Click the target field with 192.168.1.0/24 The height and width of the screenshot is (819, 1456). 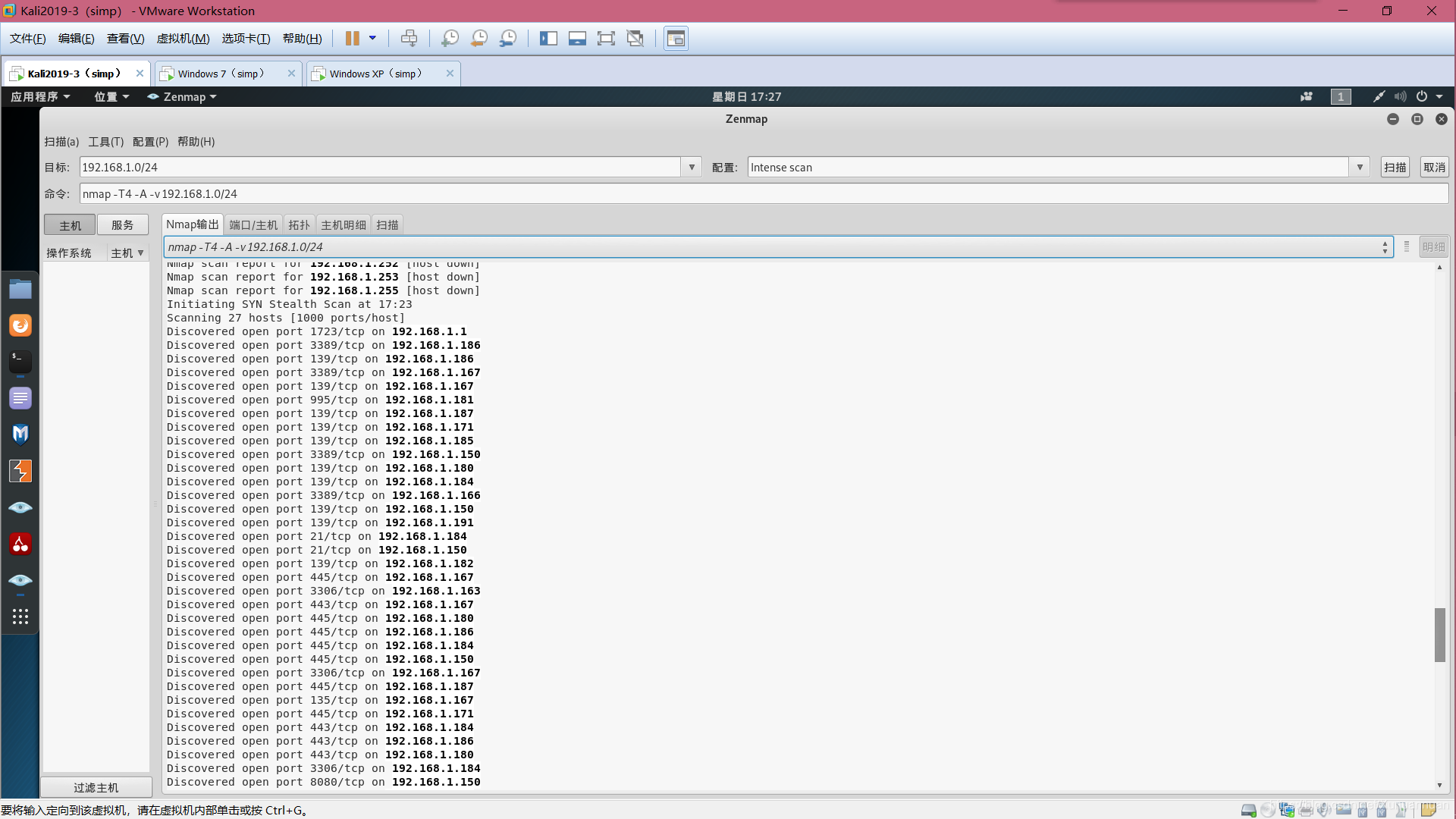click(x=380, y=167)
